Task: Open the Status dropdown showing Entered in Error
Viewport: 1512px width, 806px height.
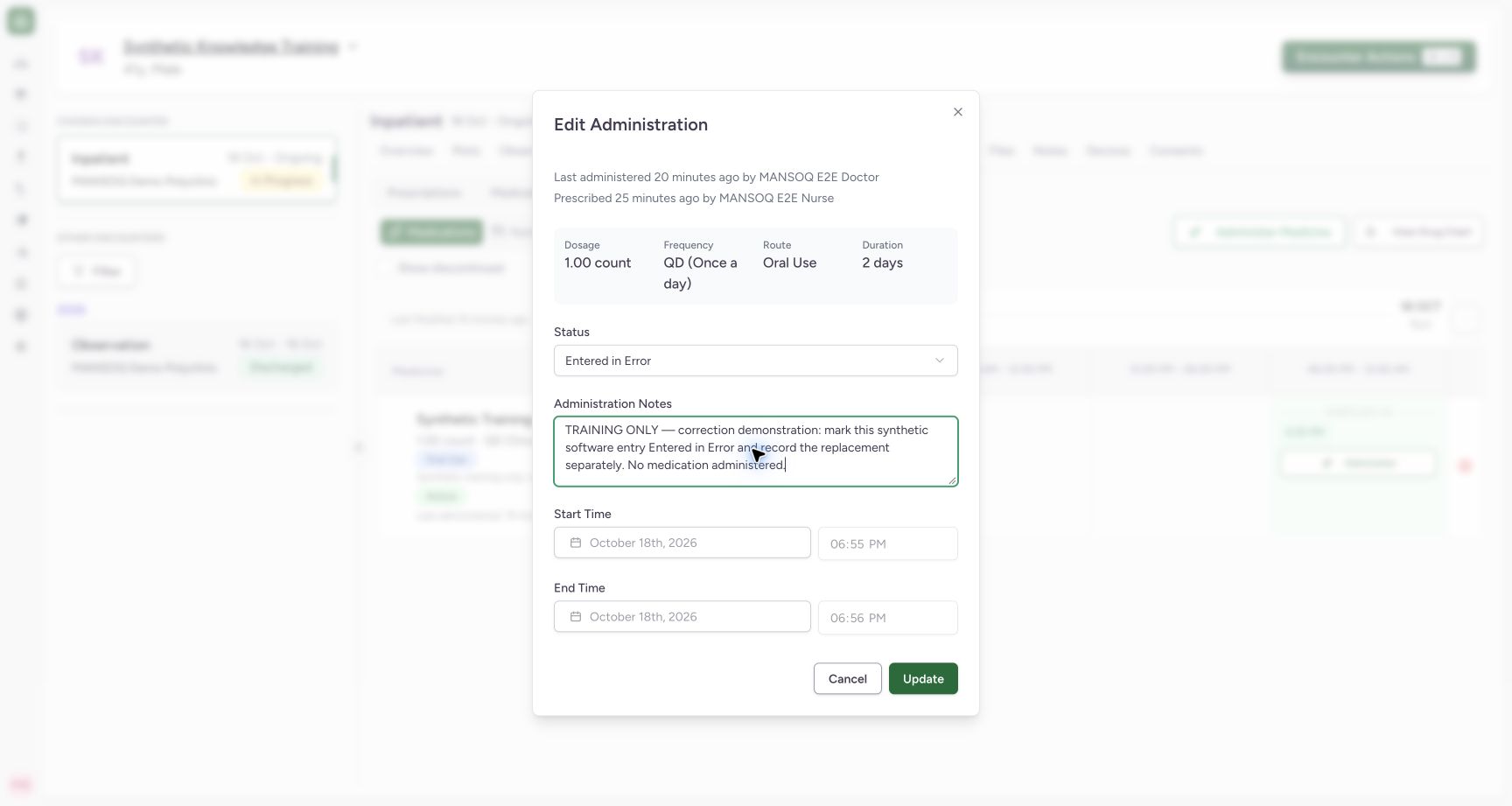Action: [x=756, y=361]
